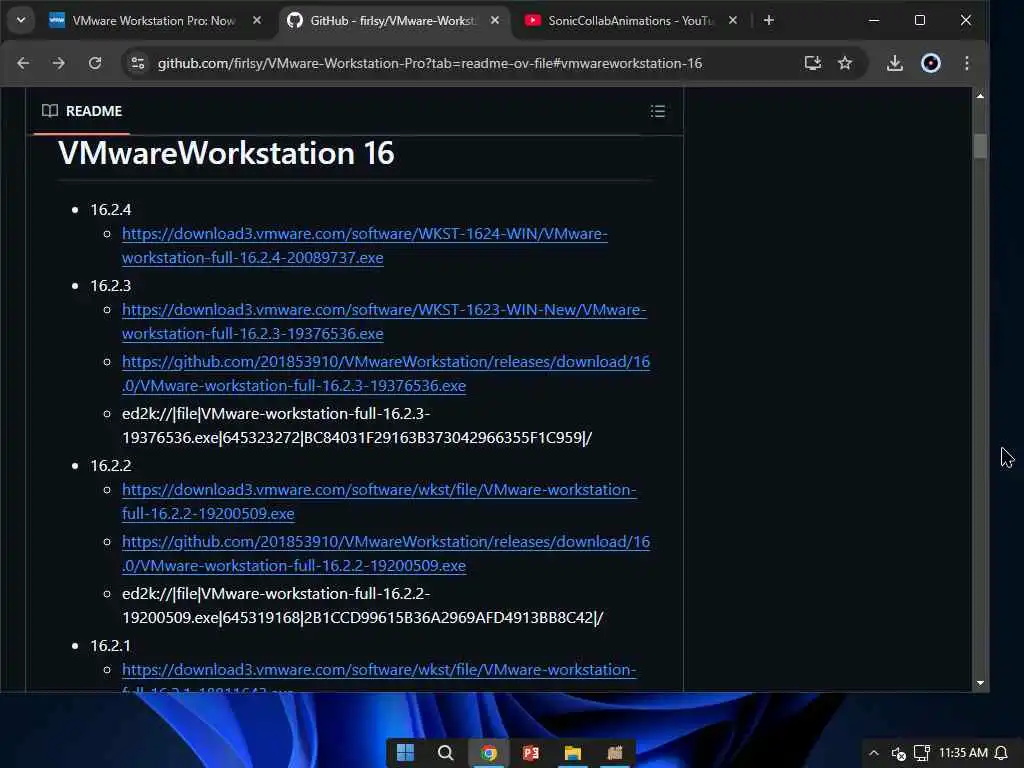
Task: View site information icon in address bar
Action: [x=138, y=63]
